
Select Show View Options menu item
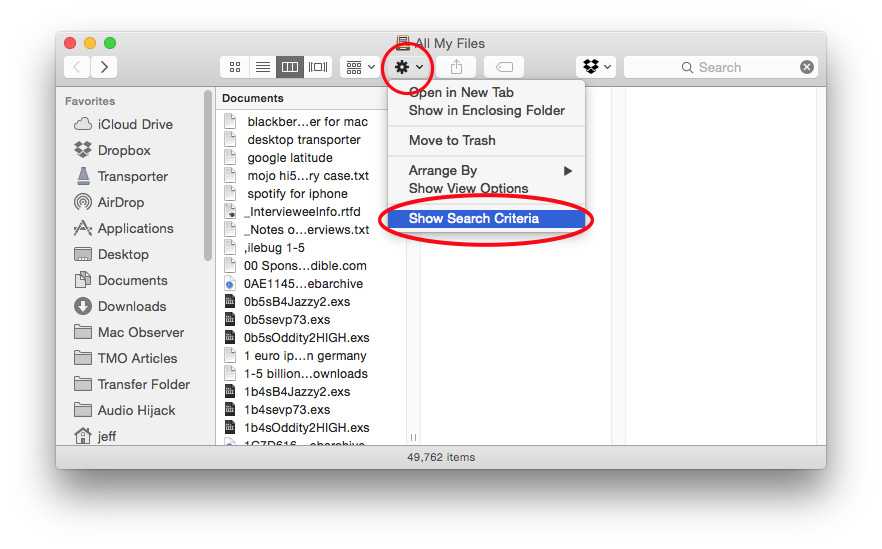click(487, 188)
